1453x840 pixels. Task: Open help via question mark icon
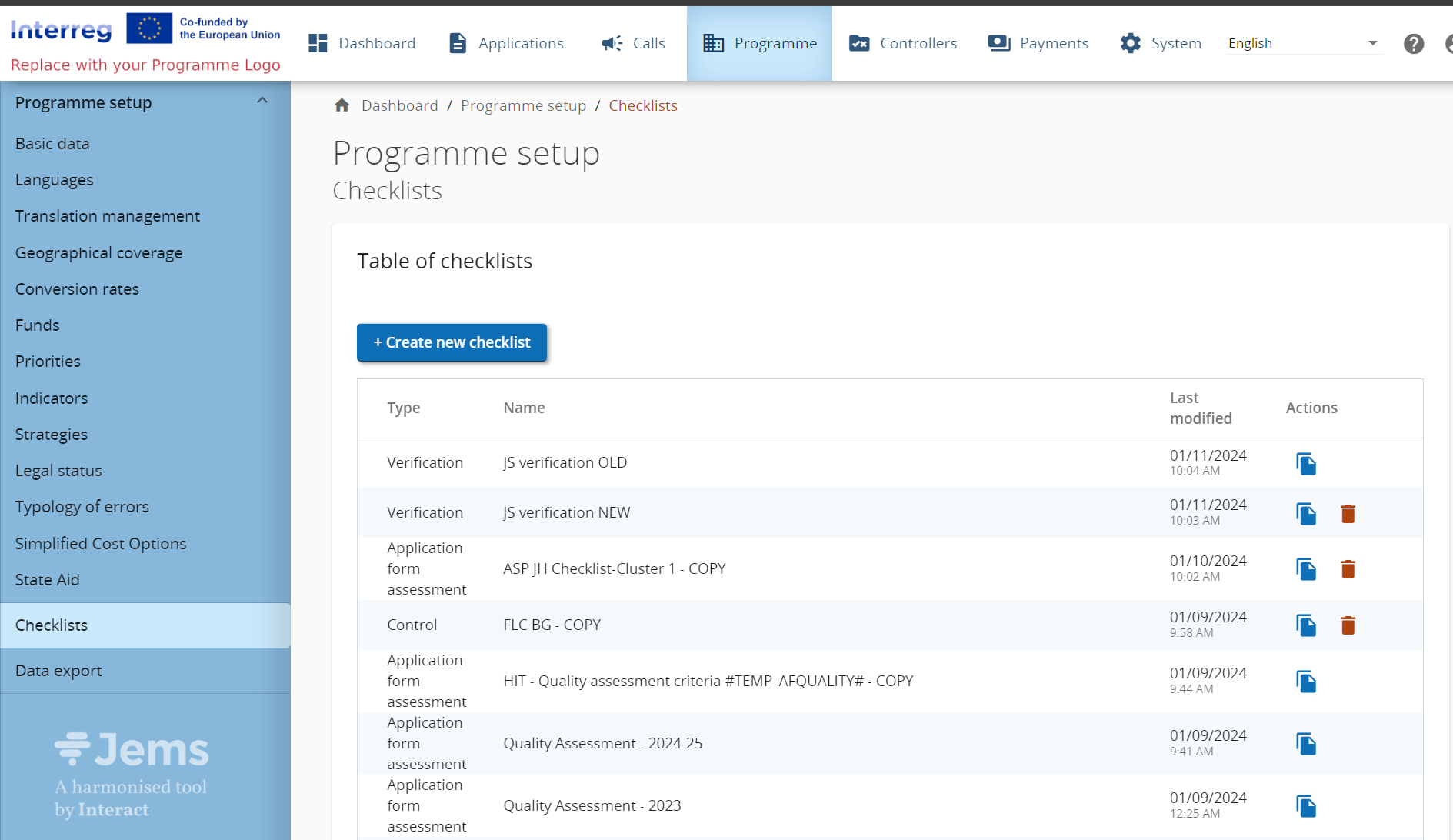click(x=1413, y=44)
